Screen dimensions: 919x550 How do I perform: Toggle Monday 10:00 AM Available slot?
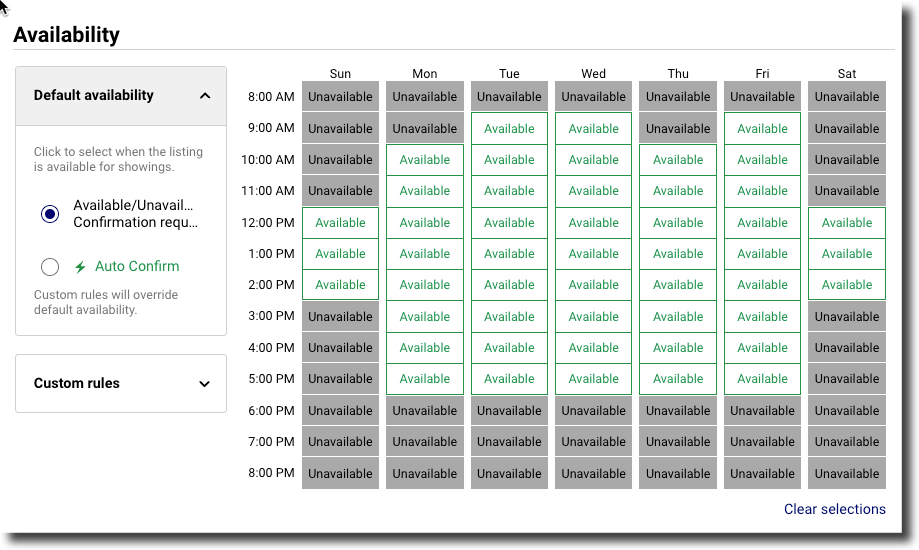click(425, 159)
